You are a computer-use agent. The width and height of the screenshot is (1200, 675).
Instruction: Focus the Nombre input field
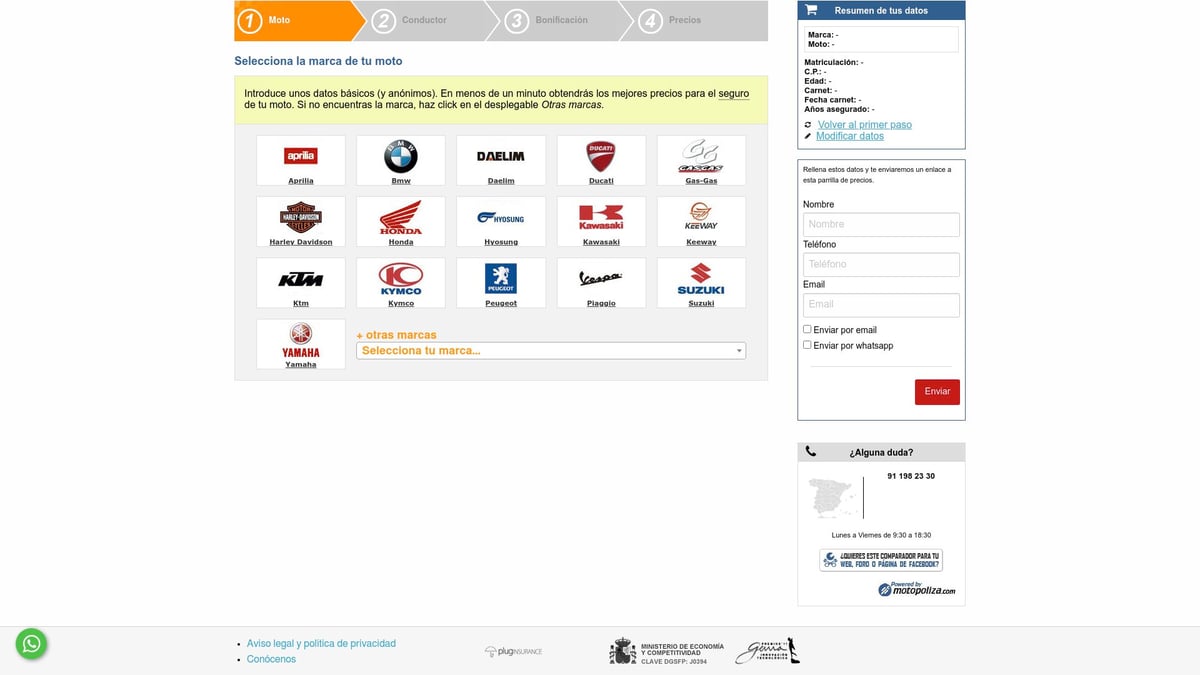pyautogui.click(x=881, y=225)
